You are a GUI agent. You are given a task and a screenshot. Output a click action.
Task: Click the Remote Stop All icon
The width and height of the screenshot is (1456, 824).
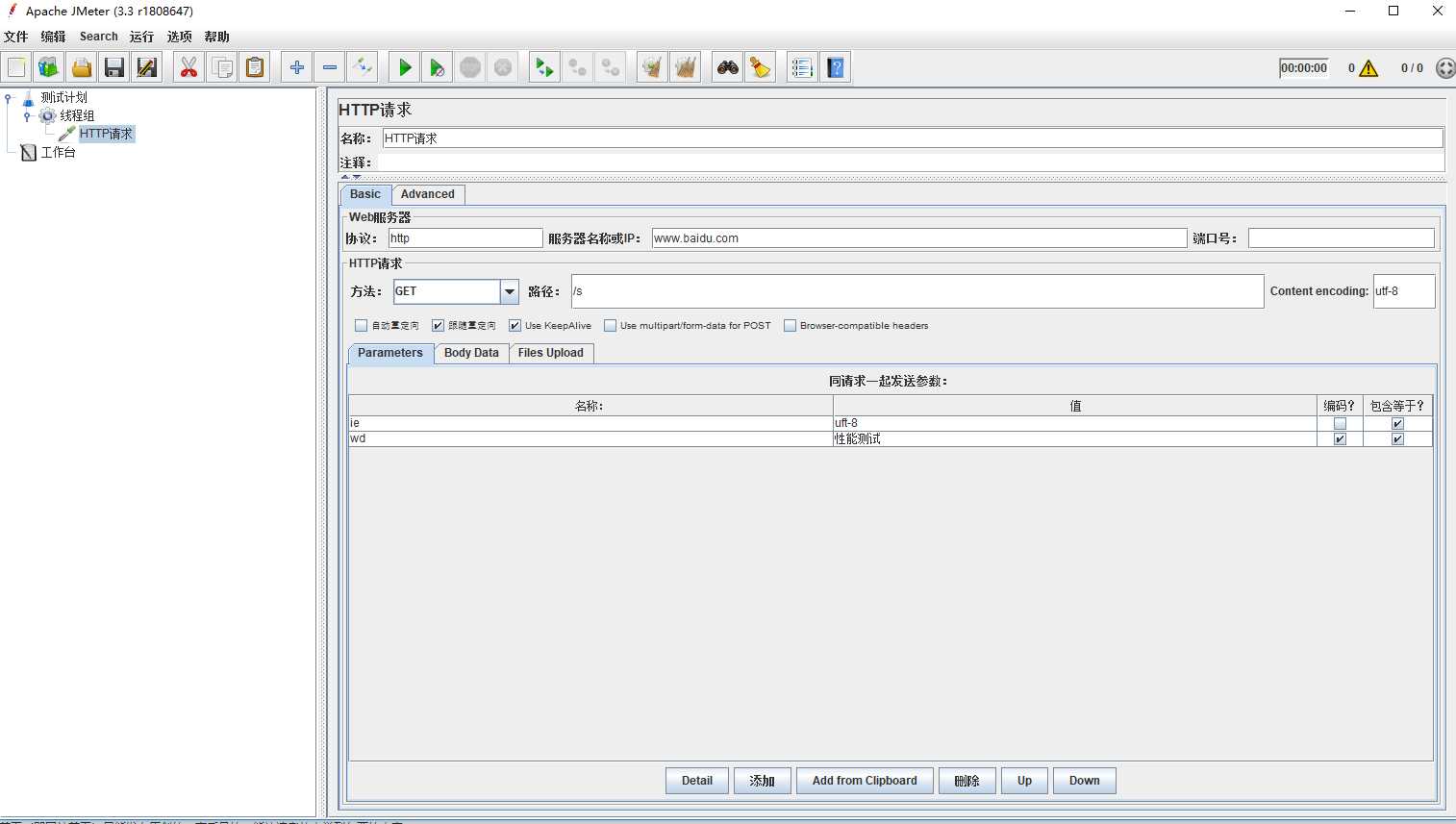pos(578,67)
